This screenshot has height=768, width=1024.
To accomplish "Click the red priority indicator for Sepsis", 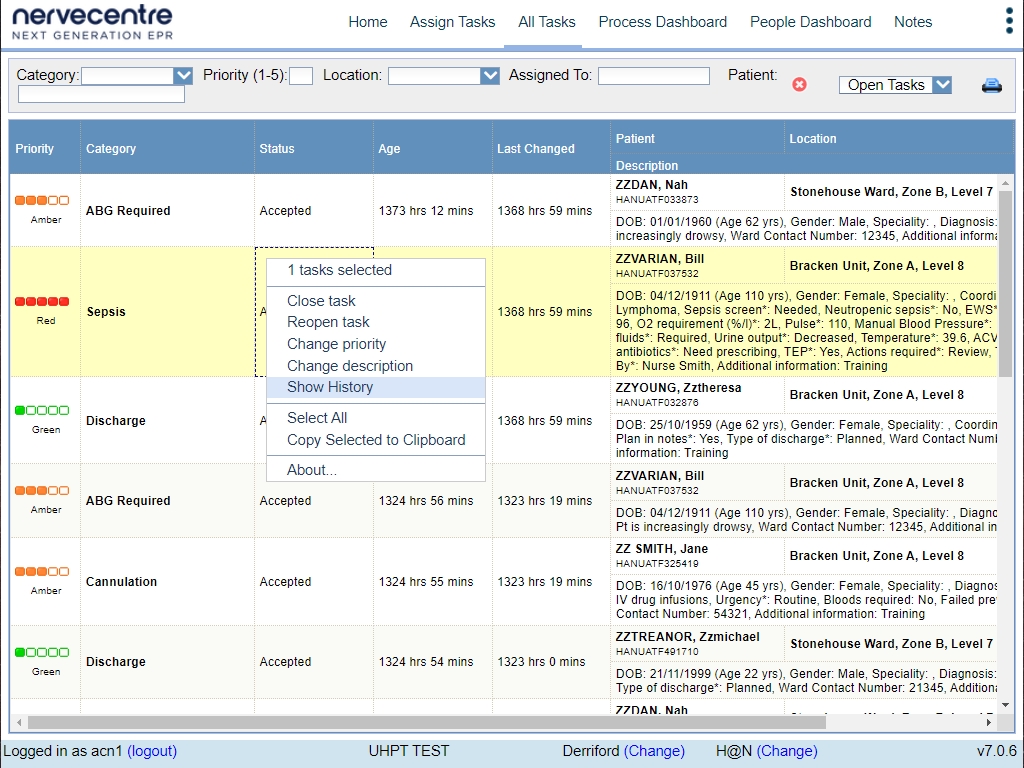I will click(42, 301).
